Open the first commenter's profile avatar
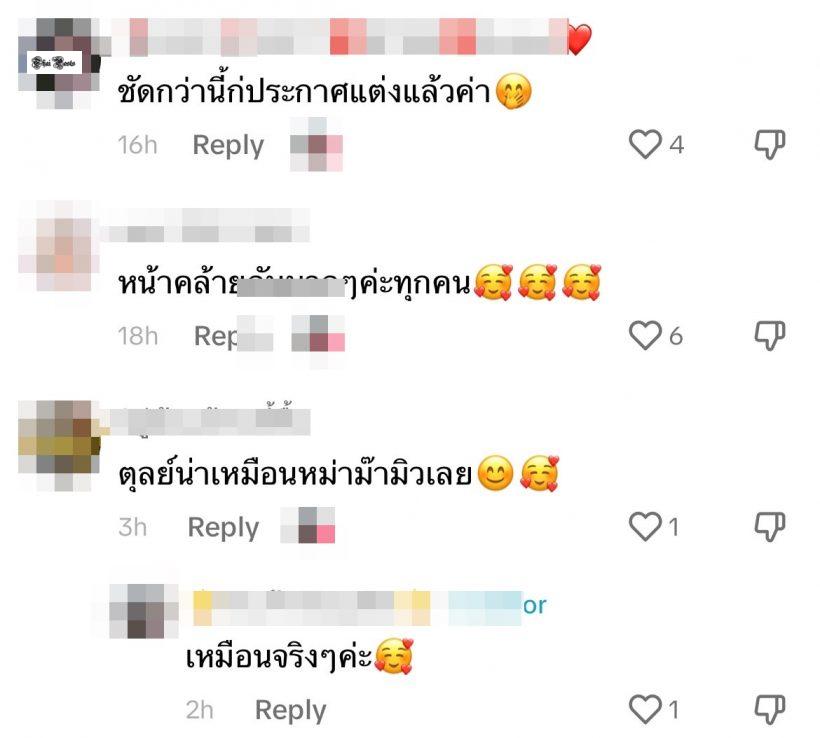The height and width of the screenshot is (738, 820). (59, 63)
